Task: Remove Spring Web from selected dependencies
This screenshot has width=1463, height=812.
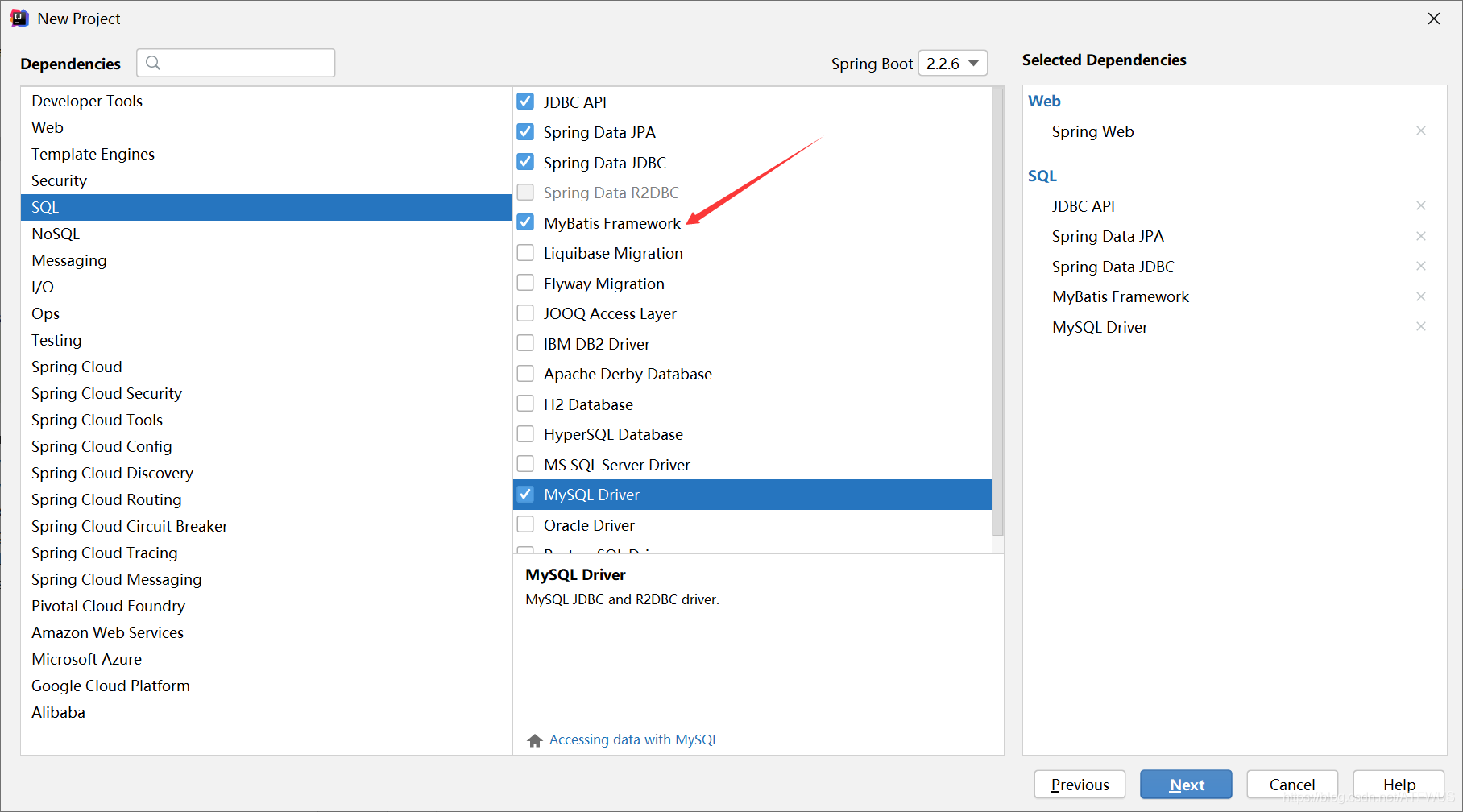Action: (1421, 130)
